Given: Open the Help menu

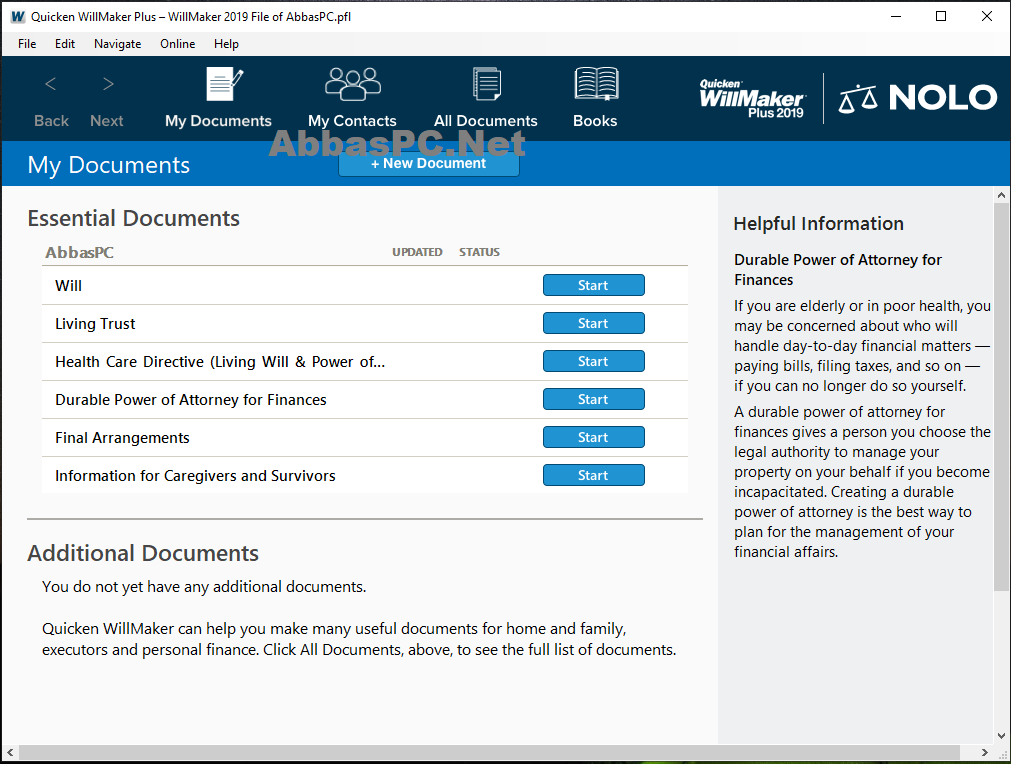Looking at the screenshot, I should 226,44.
